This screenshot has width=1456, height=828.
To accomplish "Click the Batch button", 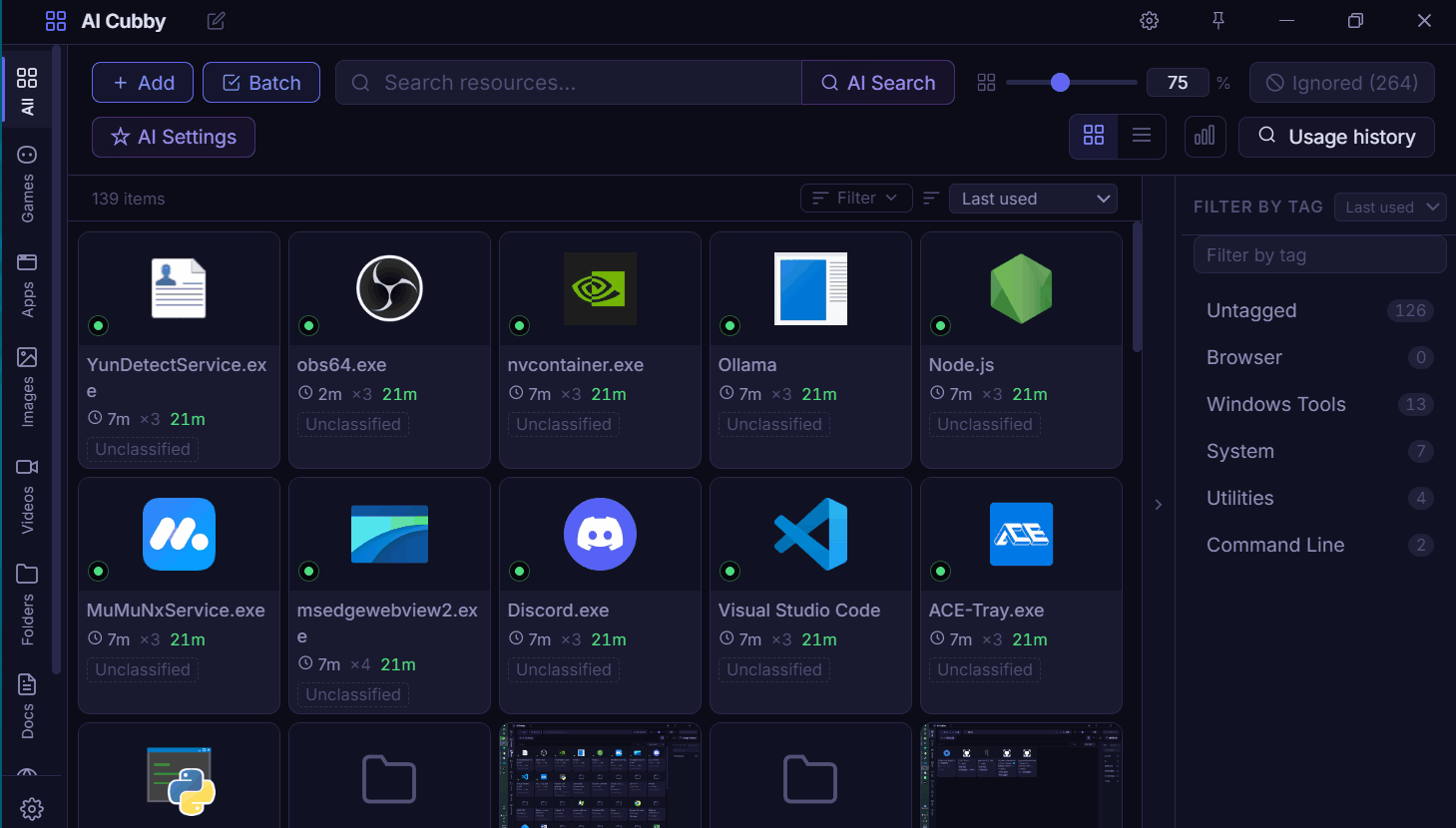I will tap(261, 83).
